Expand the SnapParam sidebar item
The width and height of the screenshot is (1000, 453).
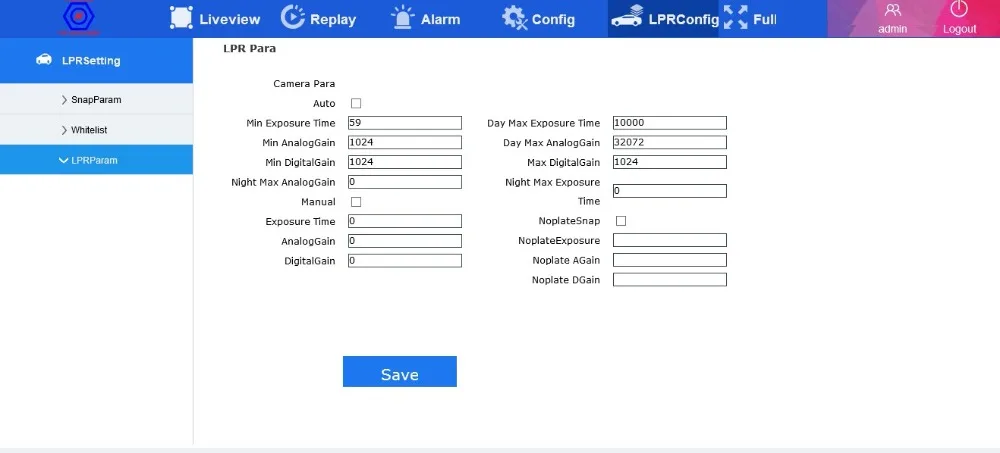pyautogui.click(x=96, y=100)
